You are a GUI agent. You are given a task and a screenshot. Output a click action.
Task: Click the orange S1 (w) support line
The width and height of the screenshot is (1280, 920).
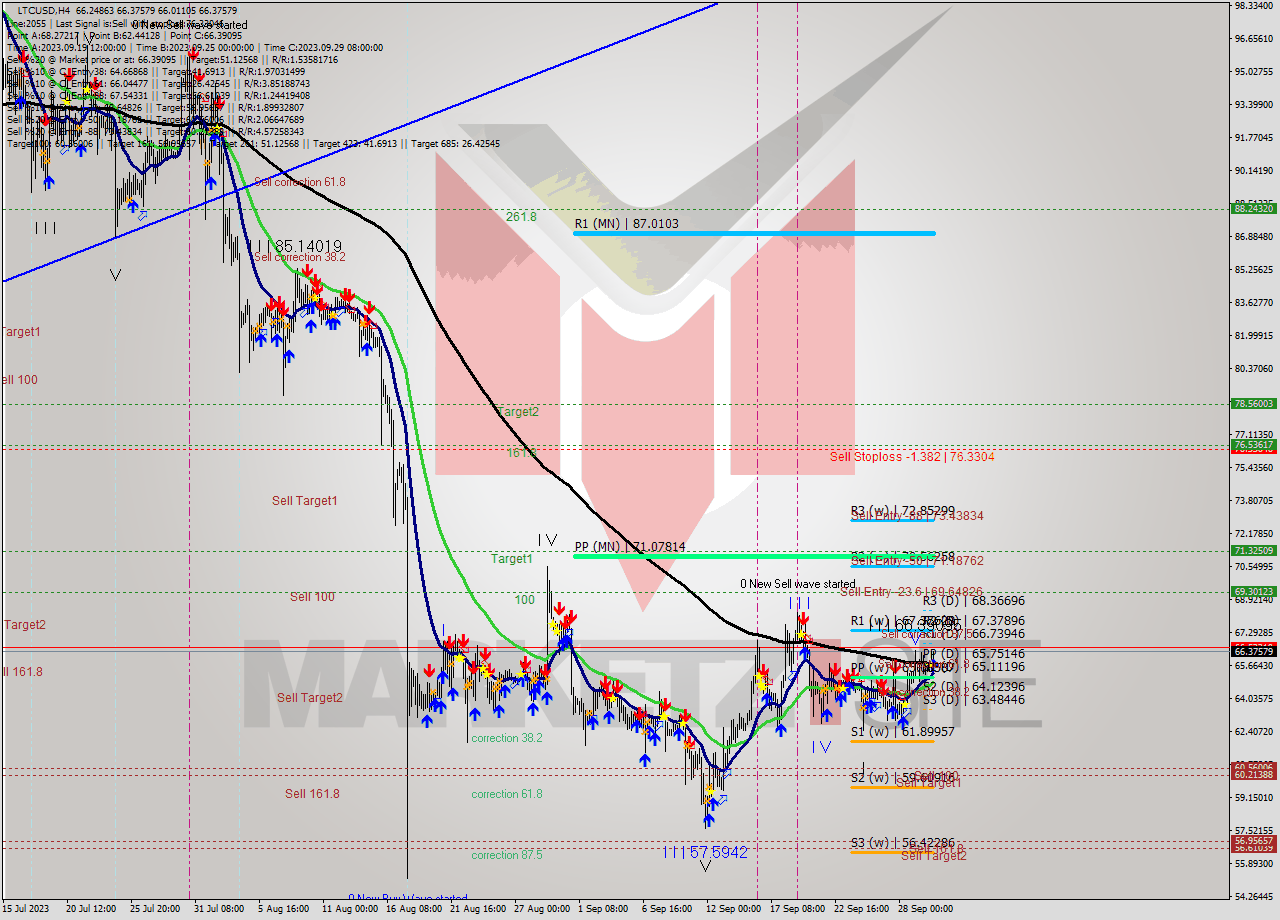point(892,741)
